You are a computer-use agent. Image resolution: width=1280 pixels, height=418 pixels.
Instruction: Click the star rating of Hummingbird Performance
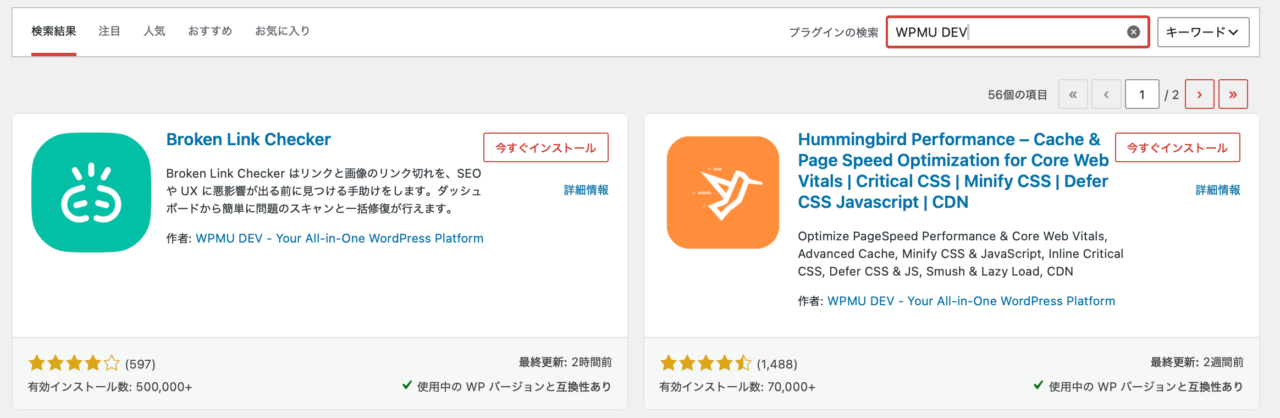pos(706,363)
